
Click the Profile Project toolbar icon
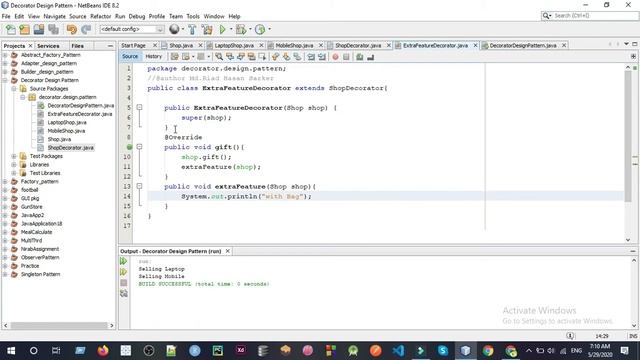click(260, 29)
